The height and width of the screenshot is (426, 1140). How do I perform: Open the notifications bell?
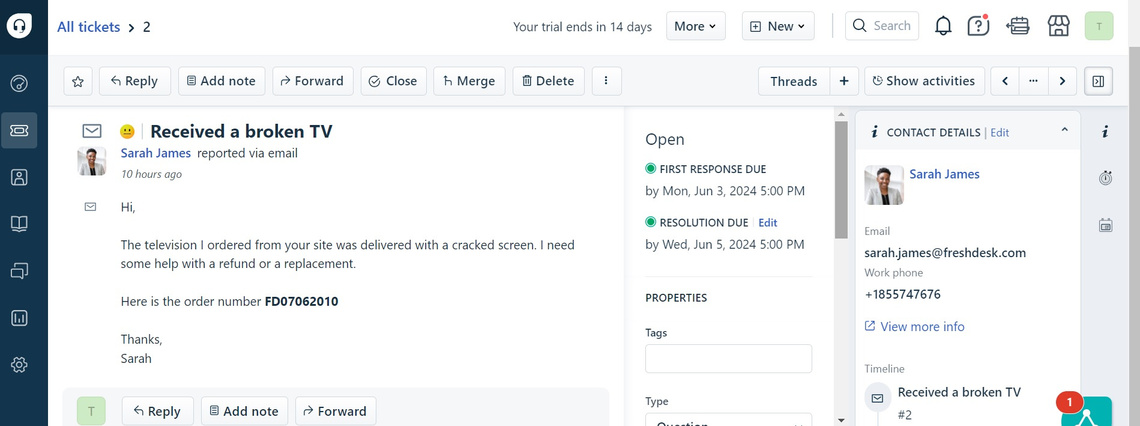tap(943, 27)
